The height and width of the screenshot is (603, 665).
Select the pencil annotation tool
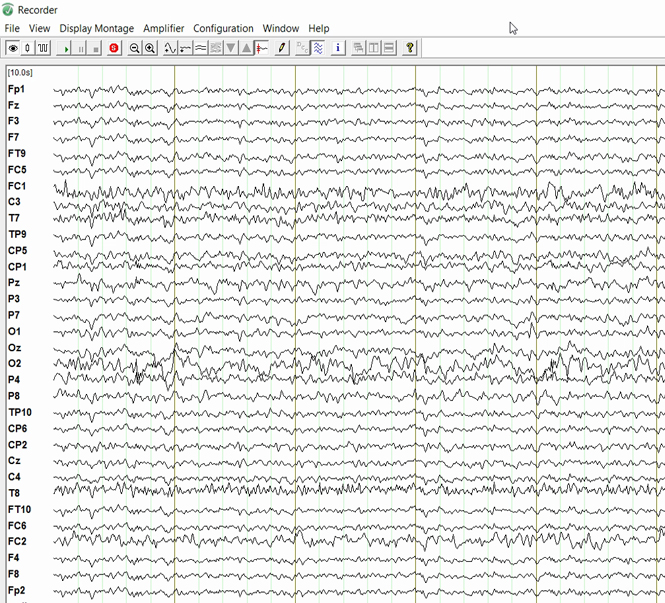point(283,48)
